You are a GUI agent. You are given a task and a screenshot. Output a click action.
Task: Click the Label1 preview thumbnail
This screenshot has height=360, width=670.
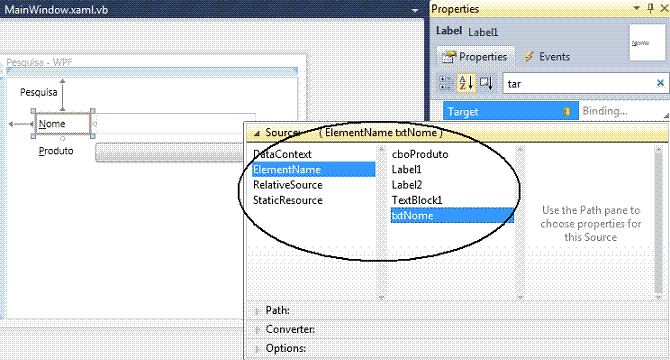647,43
